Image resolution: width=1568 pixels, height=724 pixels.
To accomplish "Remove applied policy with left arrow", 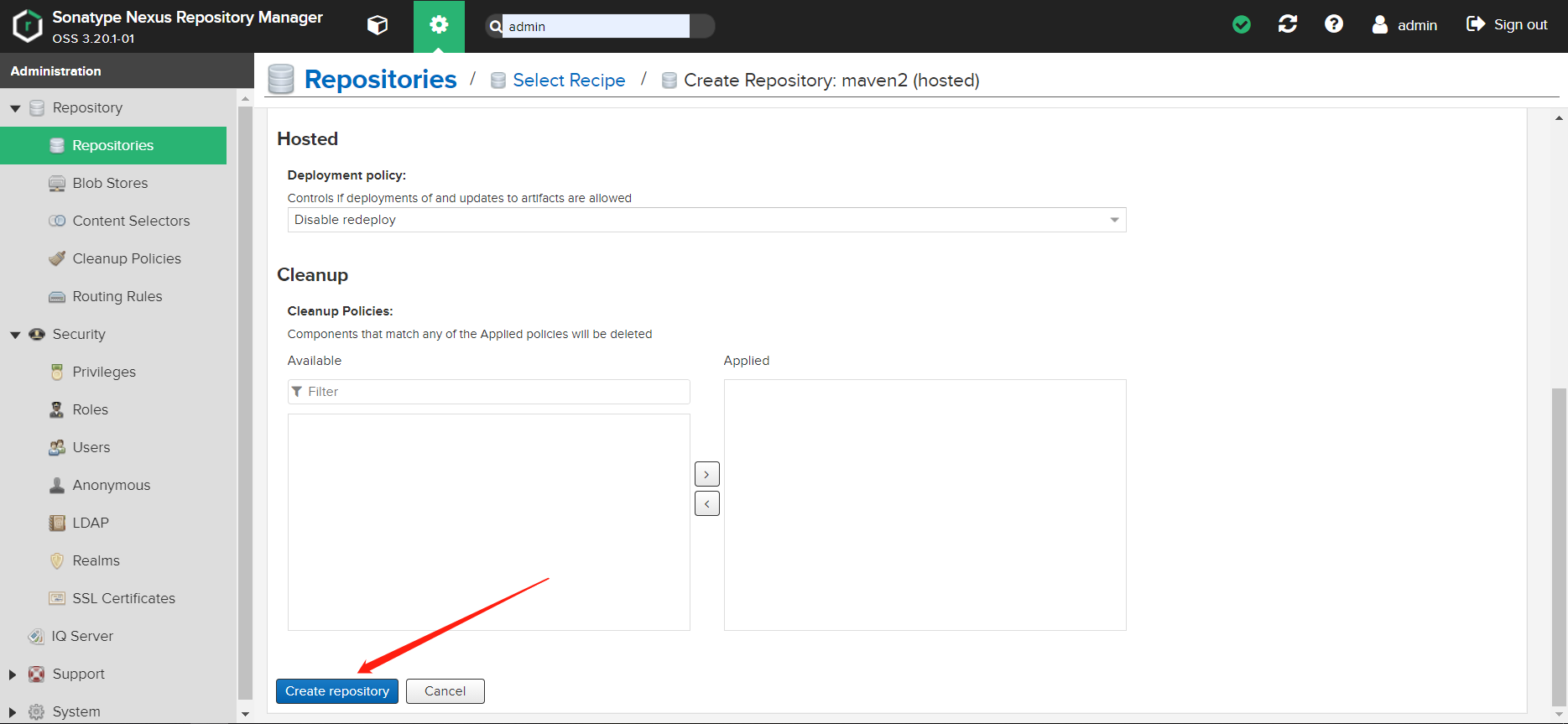I will pyautogui.click(x=707, y=503).
